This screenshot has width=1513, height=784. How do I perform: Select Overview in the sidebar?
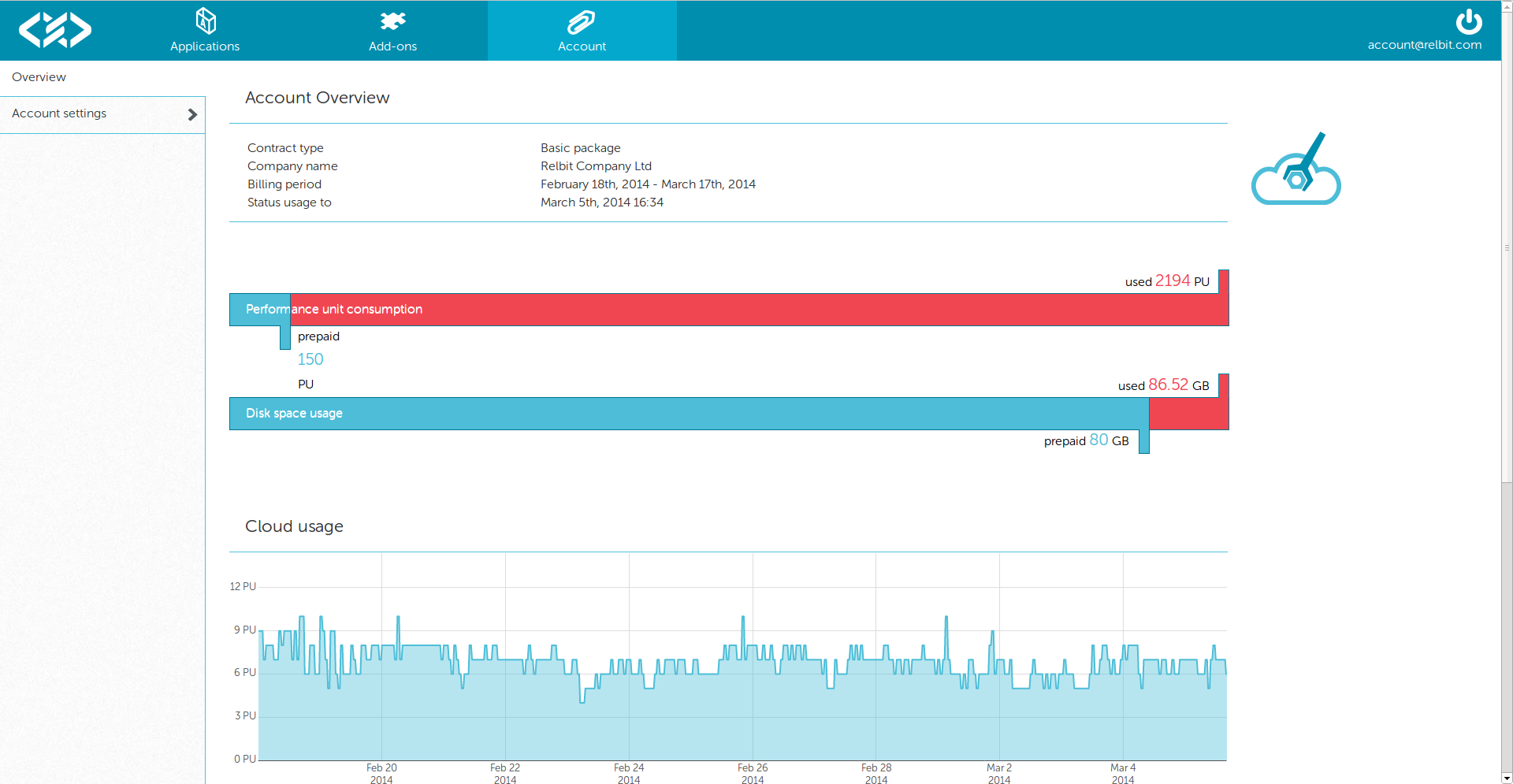[39, 77]
